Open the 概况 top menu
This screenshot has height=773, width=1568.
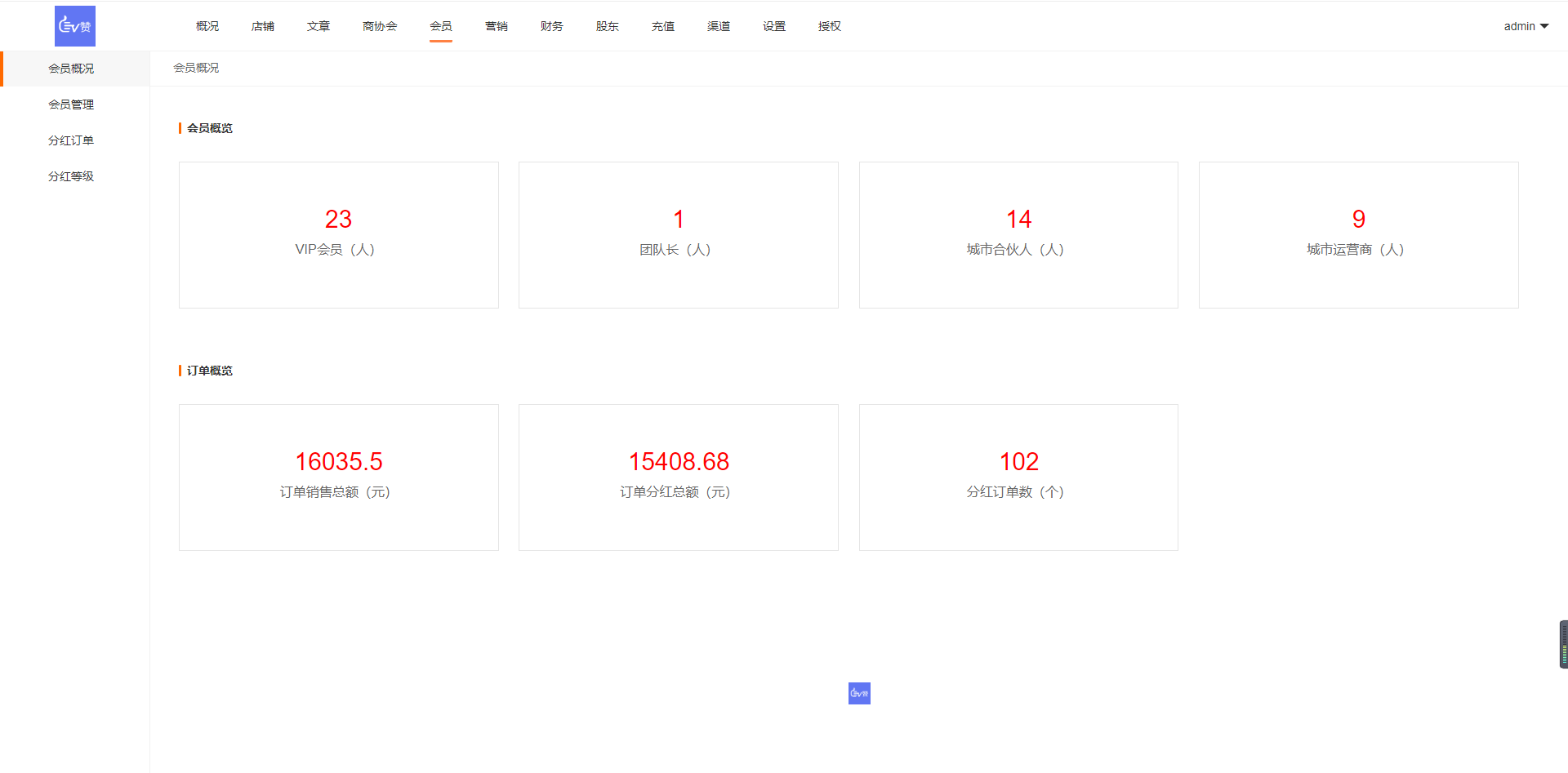point(207,26)
